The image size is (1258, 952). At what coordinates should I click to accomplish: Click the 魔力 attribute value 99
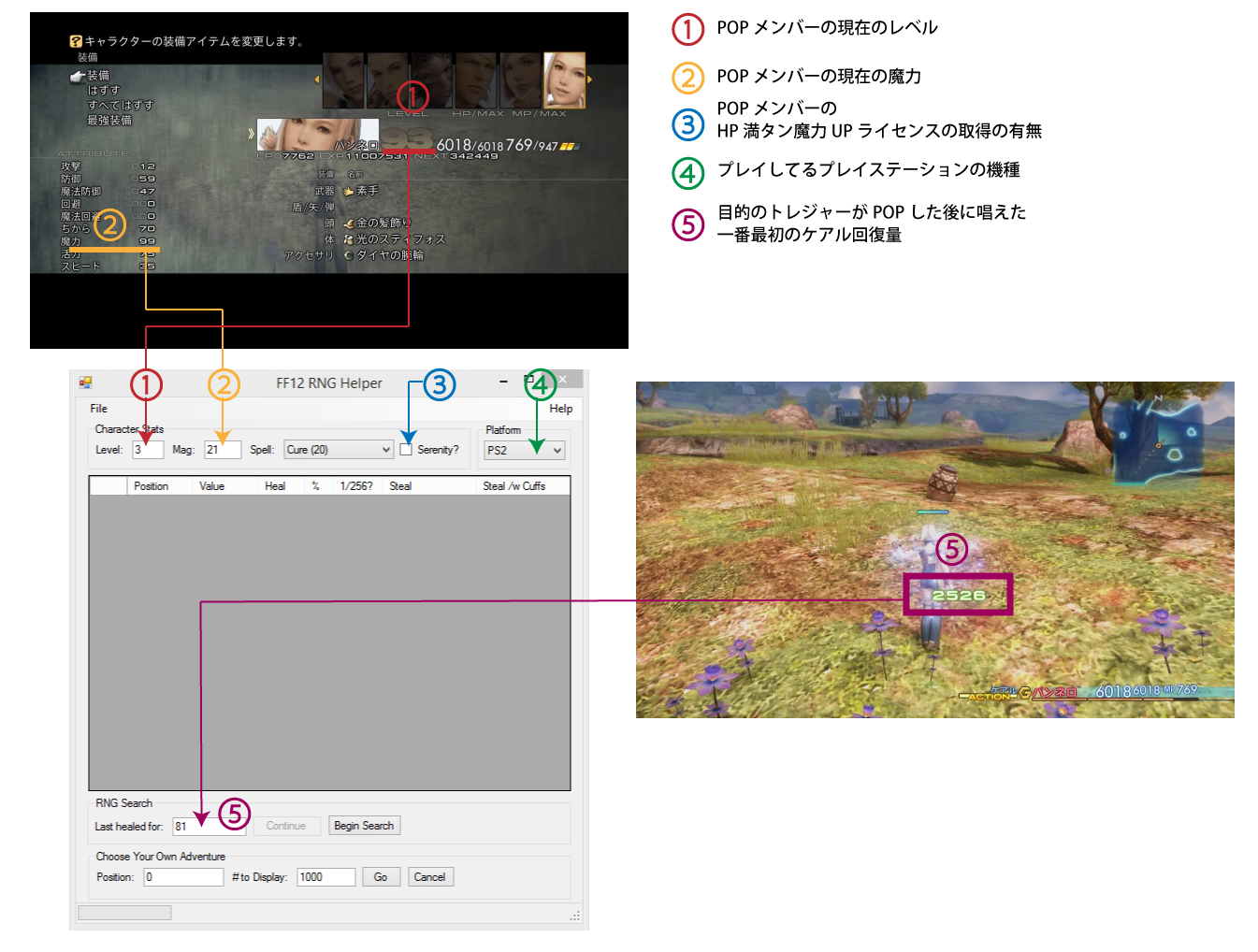pos(148,241)
